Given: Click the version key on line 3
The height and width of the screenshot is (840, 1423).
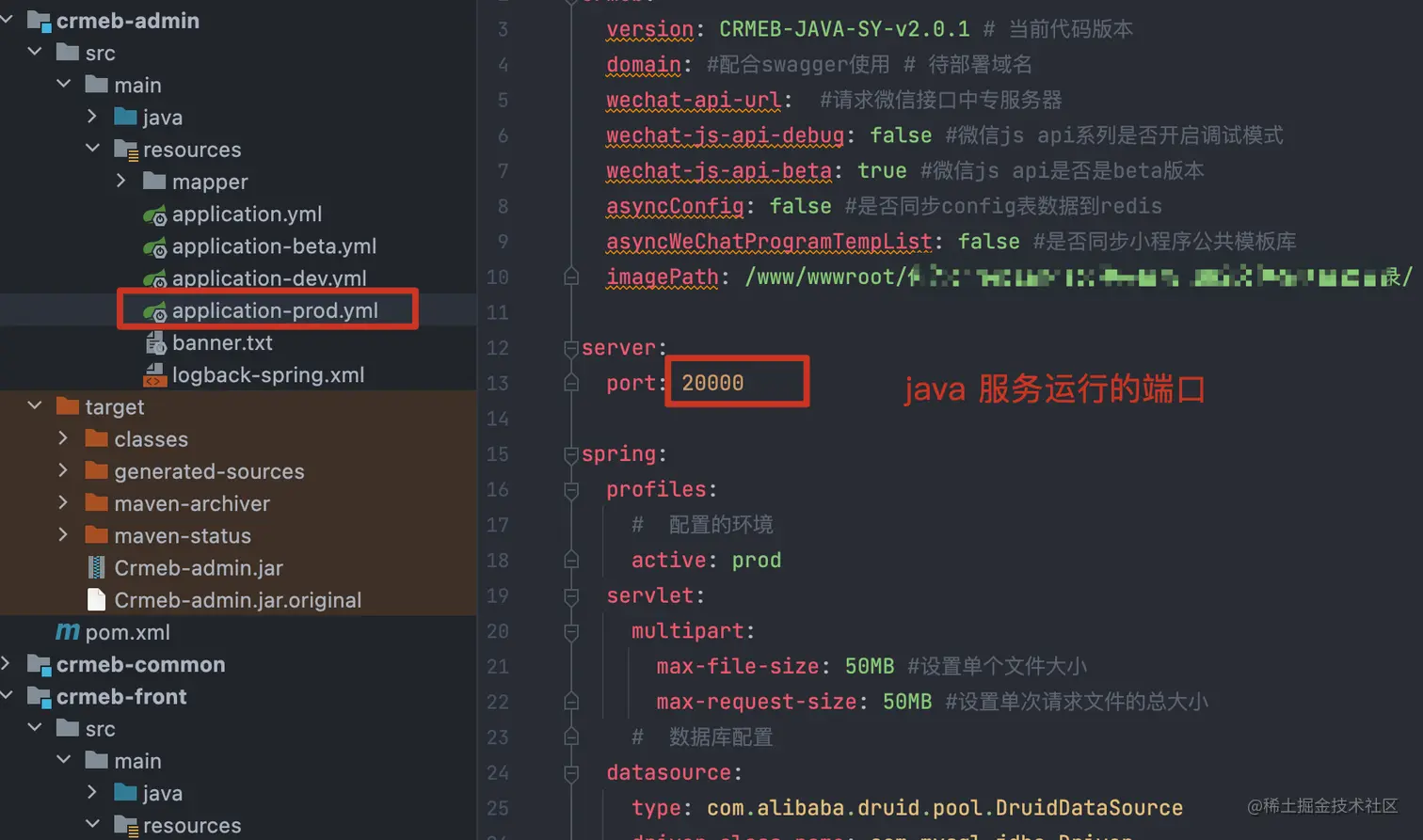Looking at the screenshot, I should [649, 29].
